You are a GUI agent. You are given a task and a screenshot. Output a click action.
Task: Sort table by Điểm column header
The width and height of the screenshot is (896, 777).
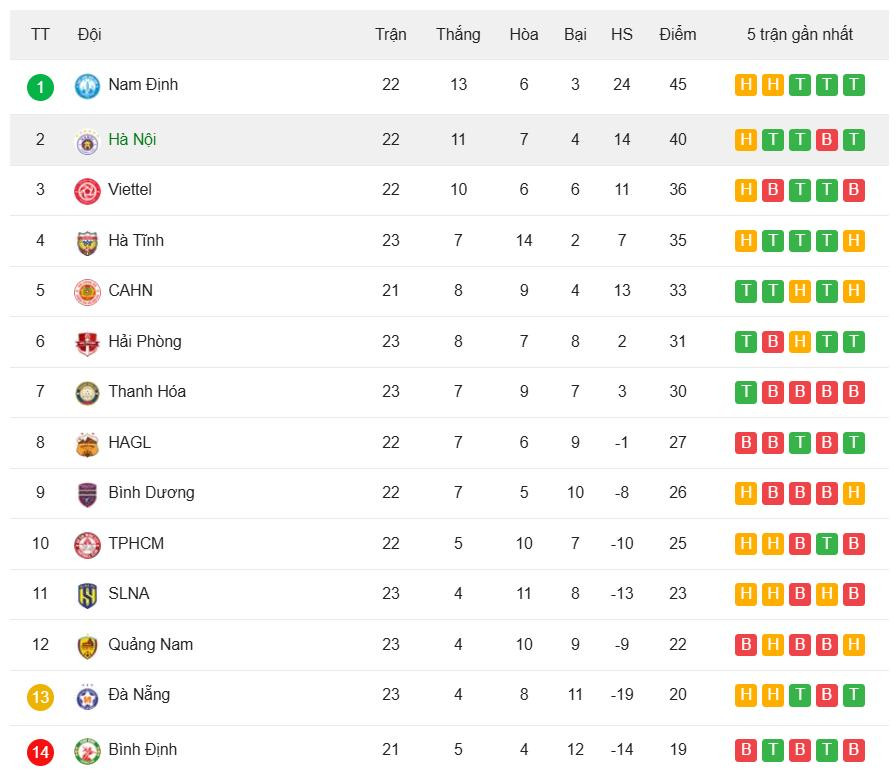click(677, 35)
